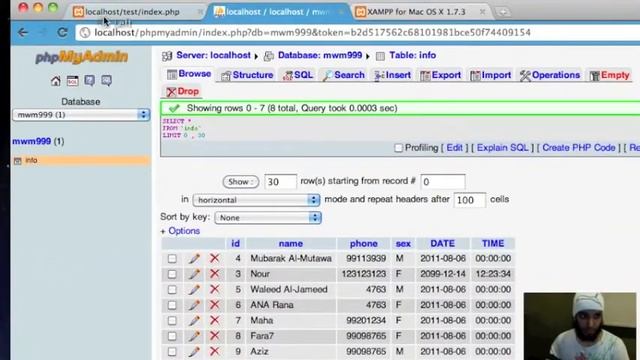
Task: Edit row for Mubarak Al-Mutawa with pencil icon
Action: 194,258
